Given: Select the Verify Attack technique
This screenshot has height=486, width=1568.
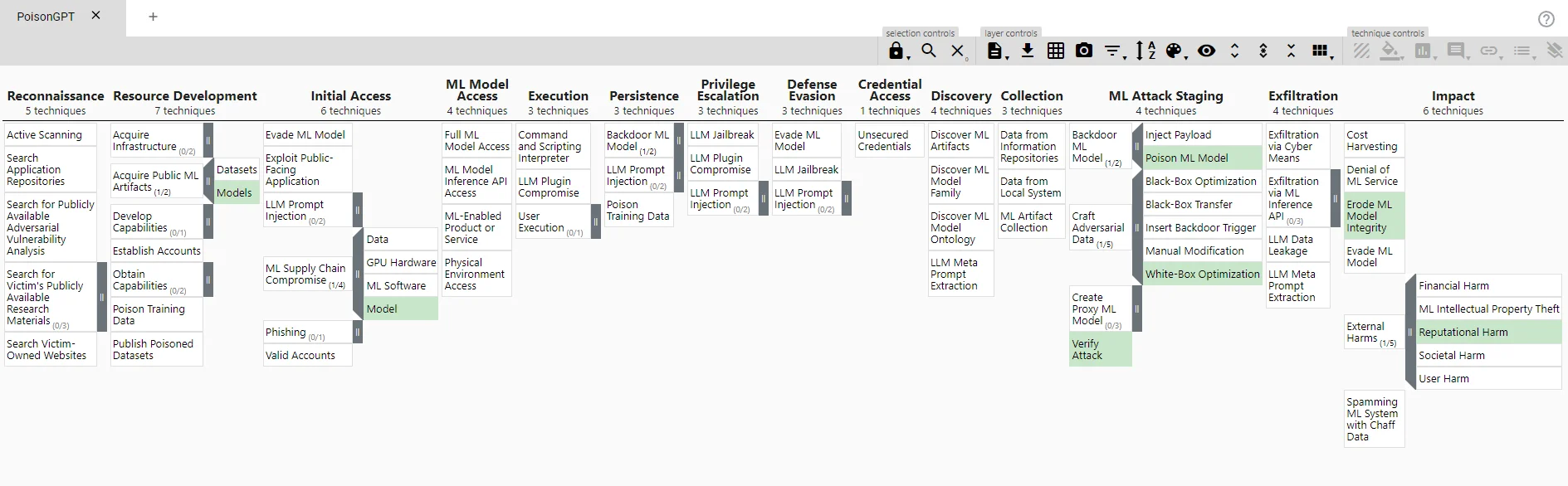Looking at the screenshot, I should [1101, 349].
